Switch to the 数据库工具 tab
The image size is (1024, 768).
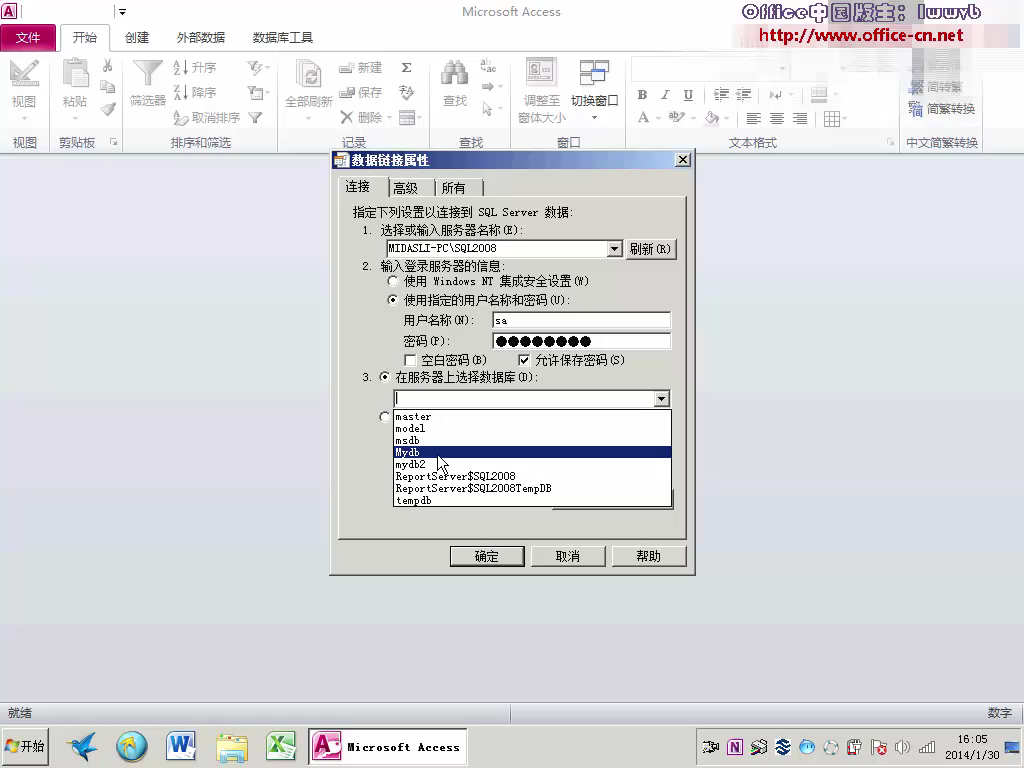coord(283,38)
